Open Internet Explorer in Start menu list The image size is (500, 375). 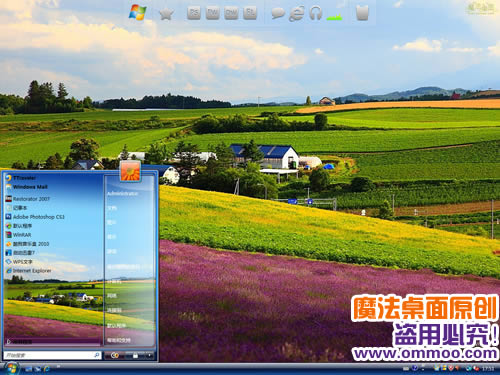pos(32,271)
